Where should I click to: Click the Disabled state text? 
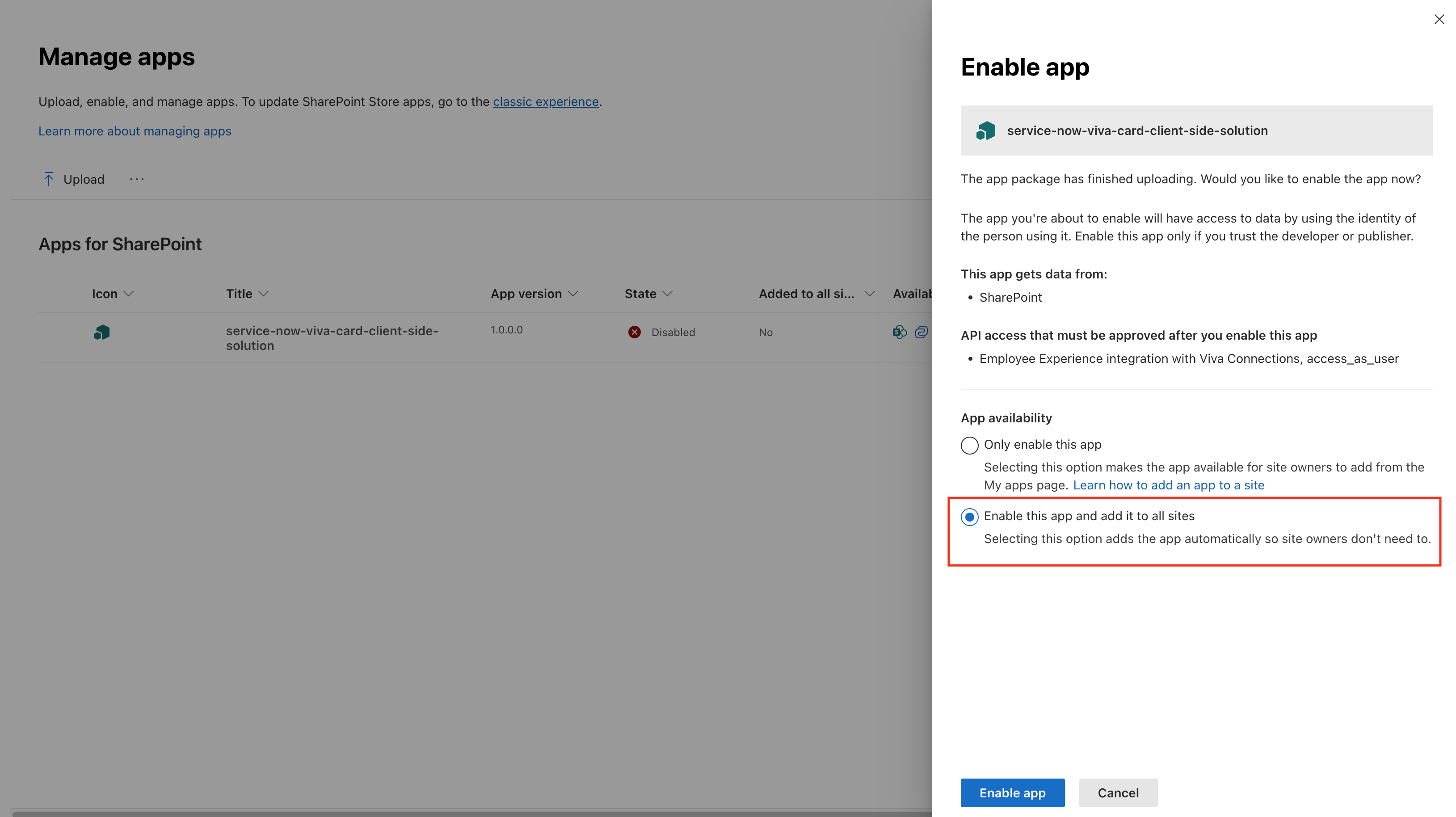(673, 333)
